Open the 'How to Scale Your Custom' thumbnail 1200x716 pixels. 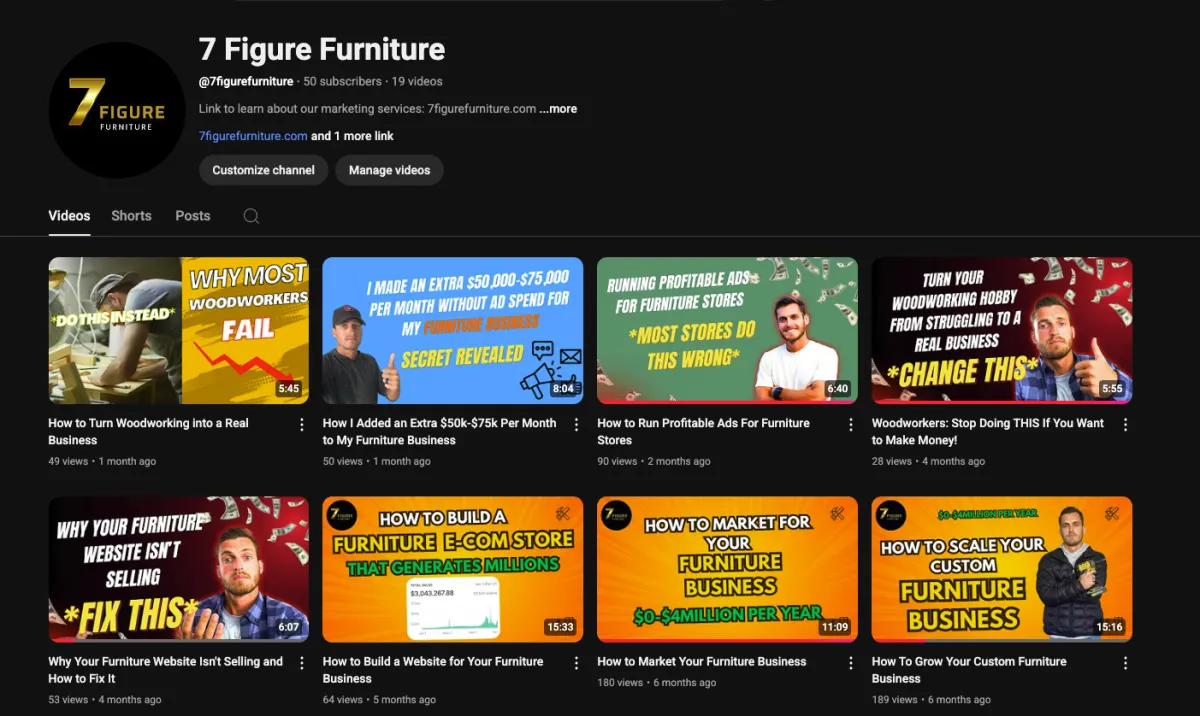coord(1002,569)
